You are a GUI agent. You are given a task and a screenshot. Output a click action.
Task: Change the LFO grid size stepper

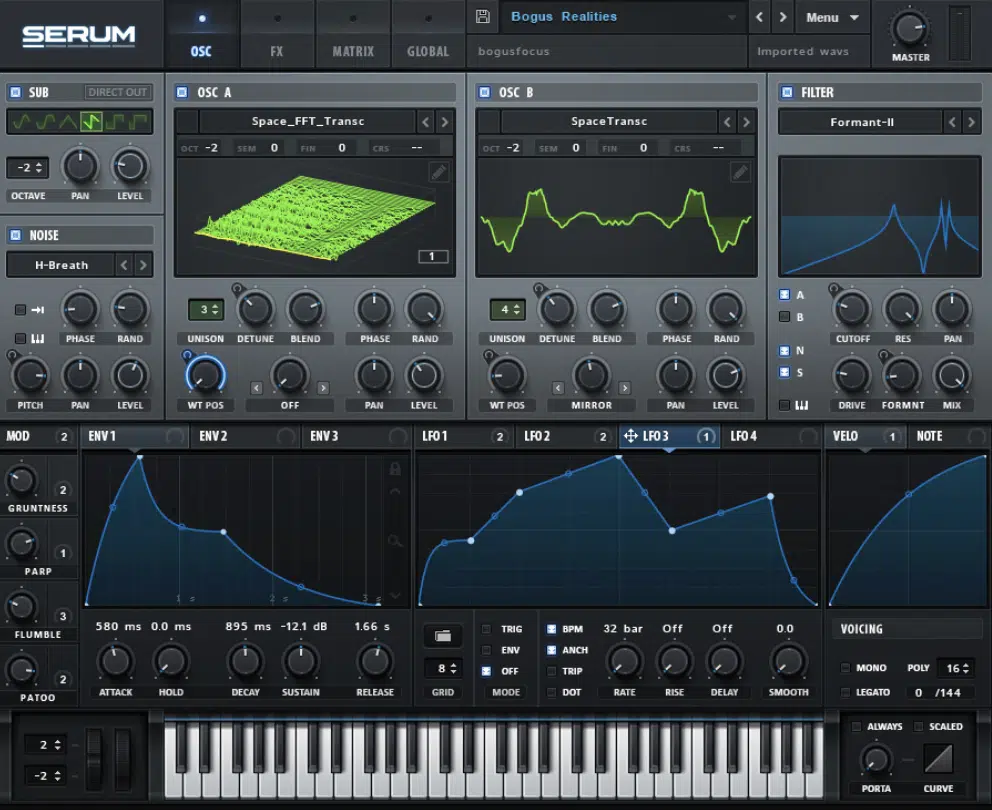[443, 668]
